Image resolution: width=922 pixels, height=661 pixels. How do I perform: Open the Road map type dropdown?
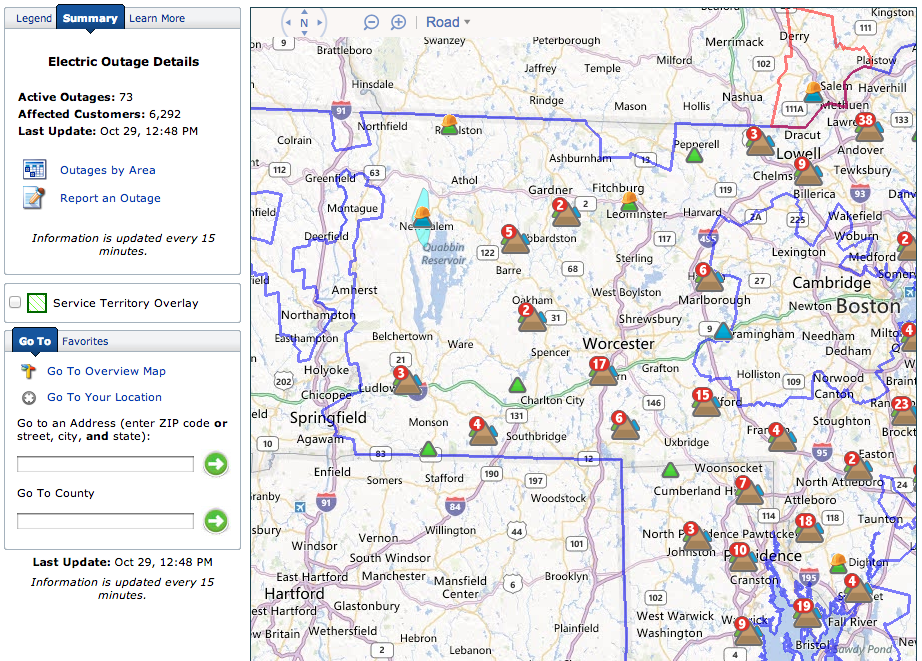448,22
